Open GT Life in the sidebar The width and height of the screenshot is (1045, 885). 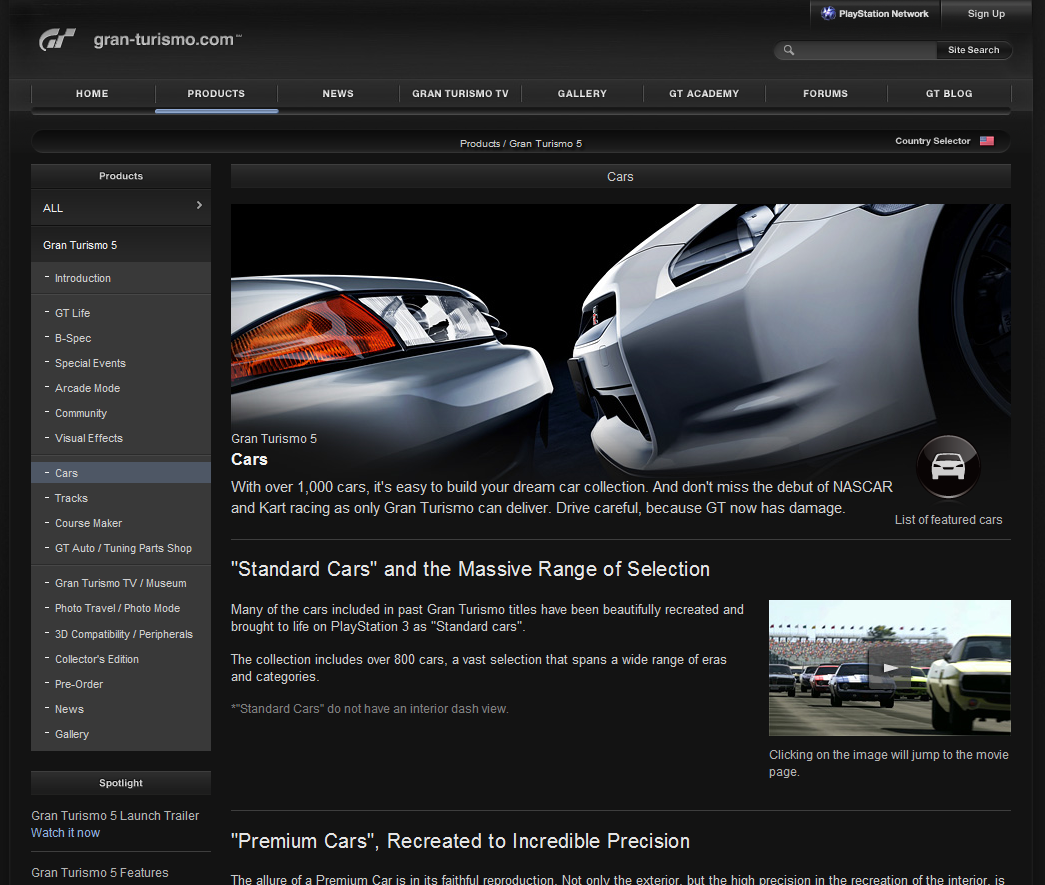[x=72, y=313]
